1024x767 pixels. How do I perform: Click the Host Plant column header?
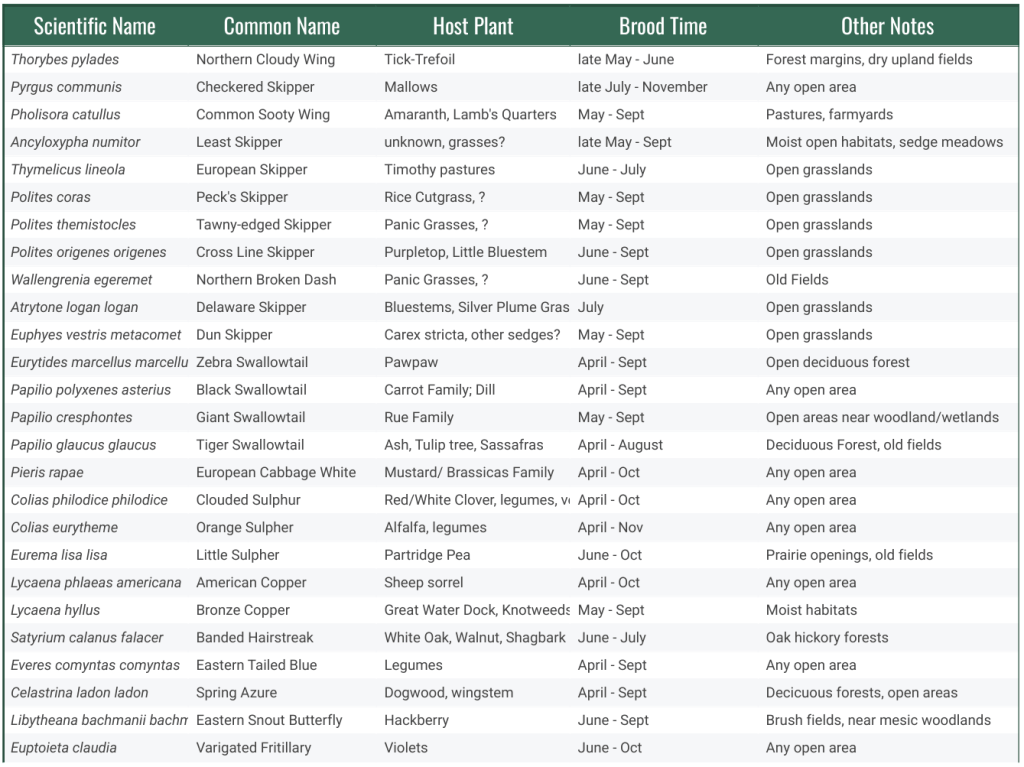pyautogui.click(x=472, y=26)
